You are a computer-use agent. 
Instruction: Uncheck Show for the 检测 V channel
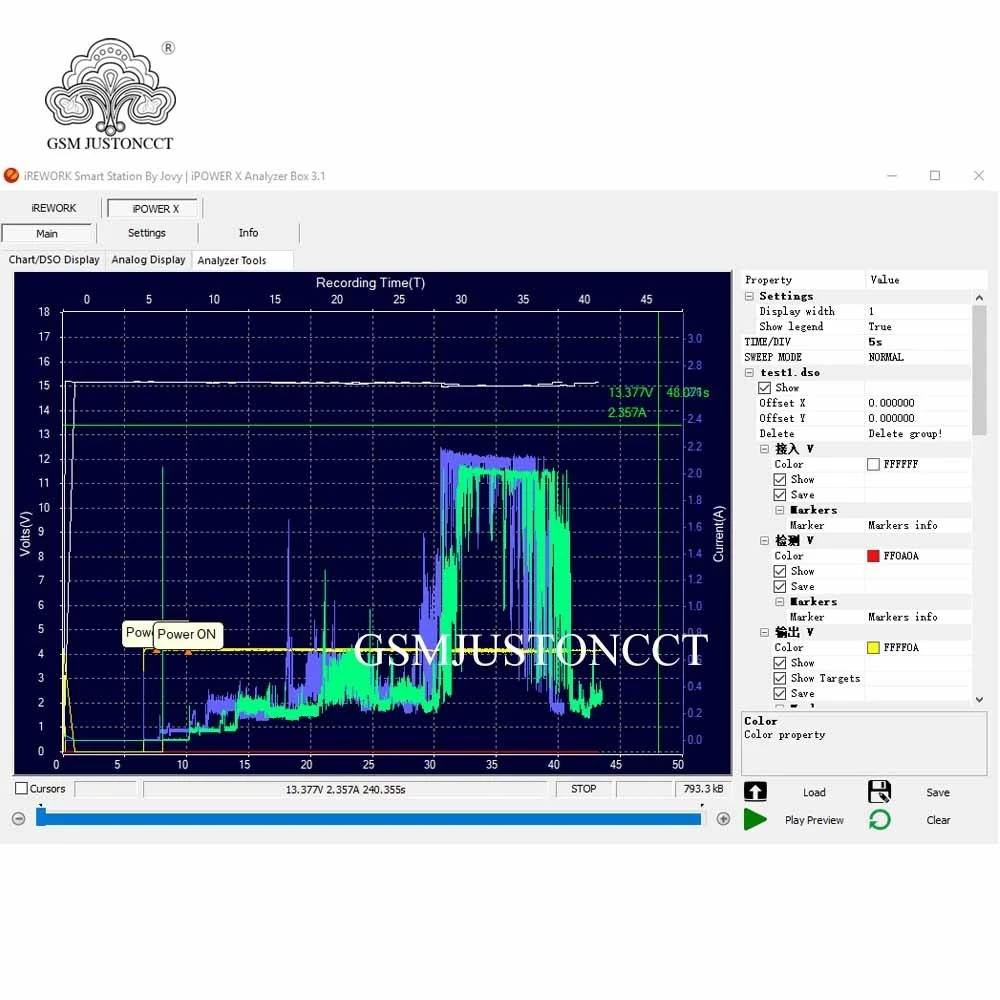[x=779, y=571]
